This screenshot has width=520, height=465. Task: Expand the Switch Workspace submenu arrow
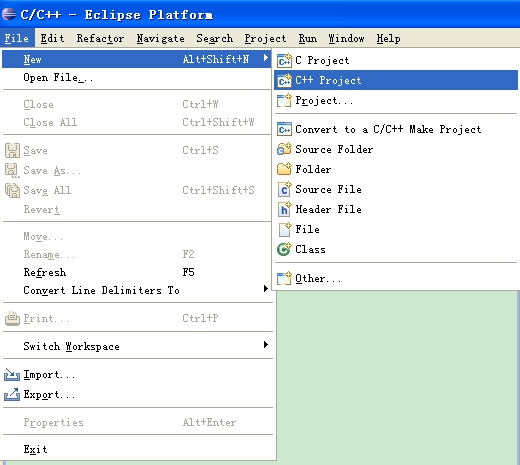pyautogui.click(x=266, y=345)
